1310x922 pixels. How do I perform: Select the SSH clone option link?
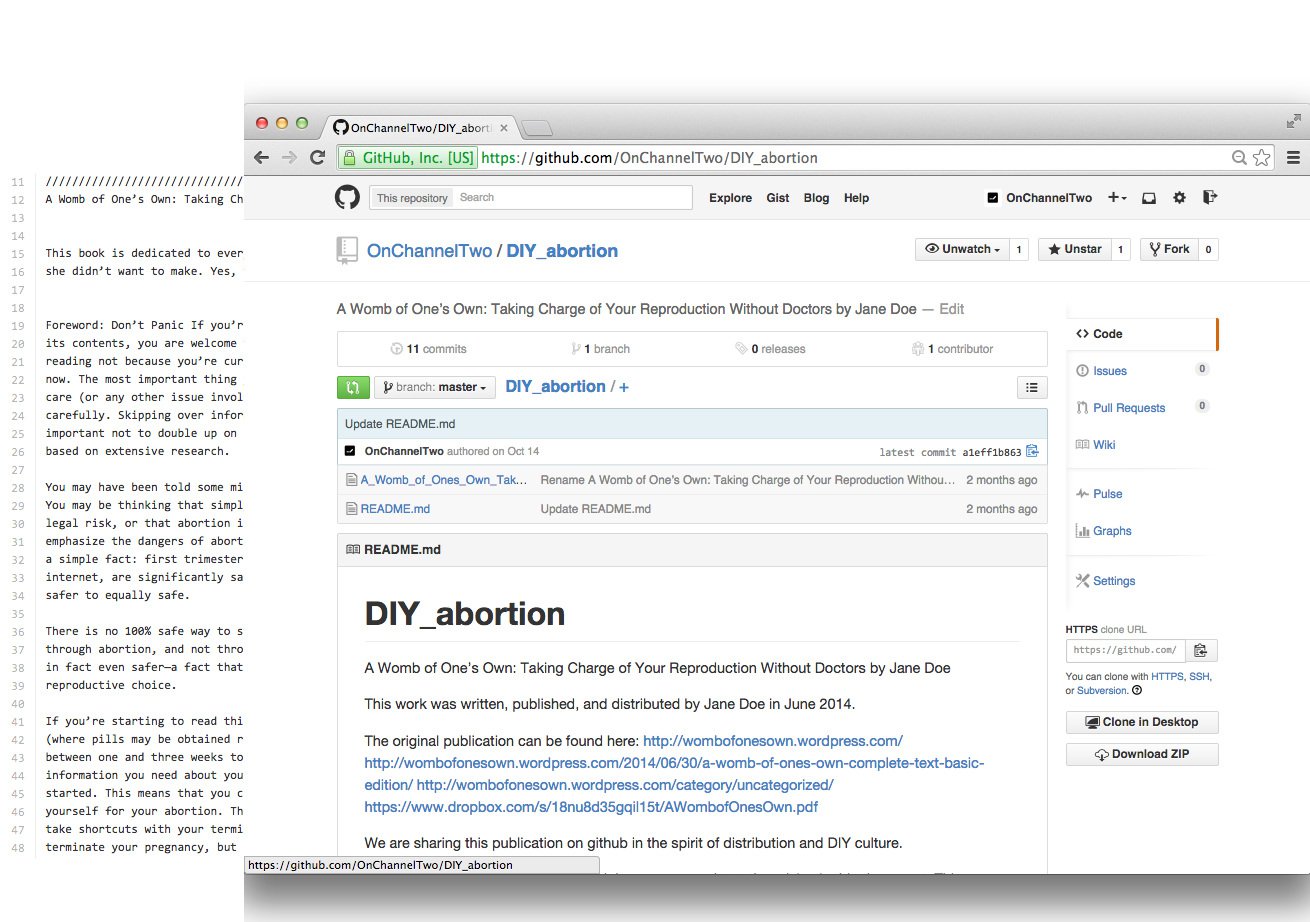tap(1199, 677)
